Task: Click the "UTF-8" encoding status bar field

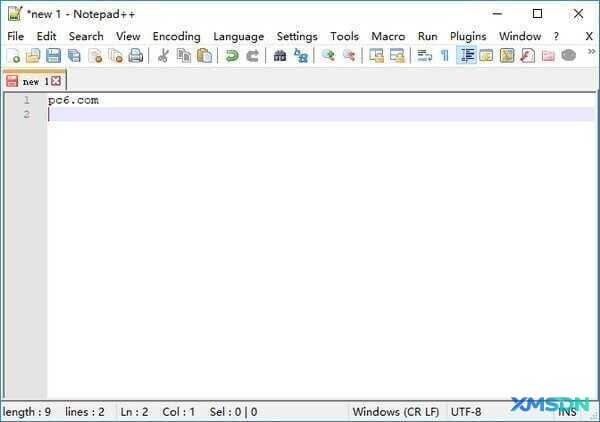Action: [466, 412]
